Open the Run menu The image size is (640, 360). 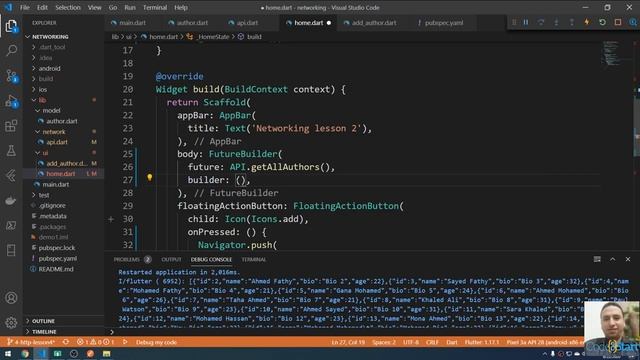(x=130, y=7)
